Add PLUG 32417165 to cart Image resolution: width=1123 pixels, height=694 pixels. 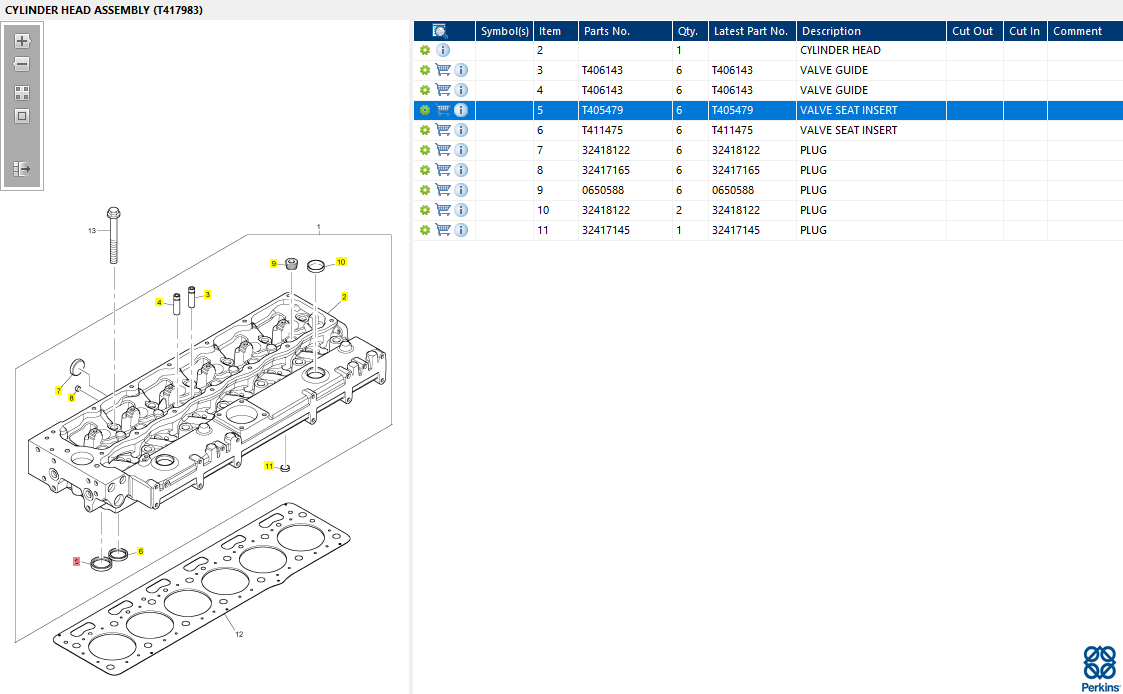(443, 170)
